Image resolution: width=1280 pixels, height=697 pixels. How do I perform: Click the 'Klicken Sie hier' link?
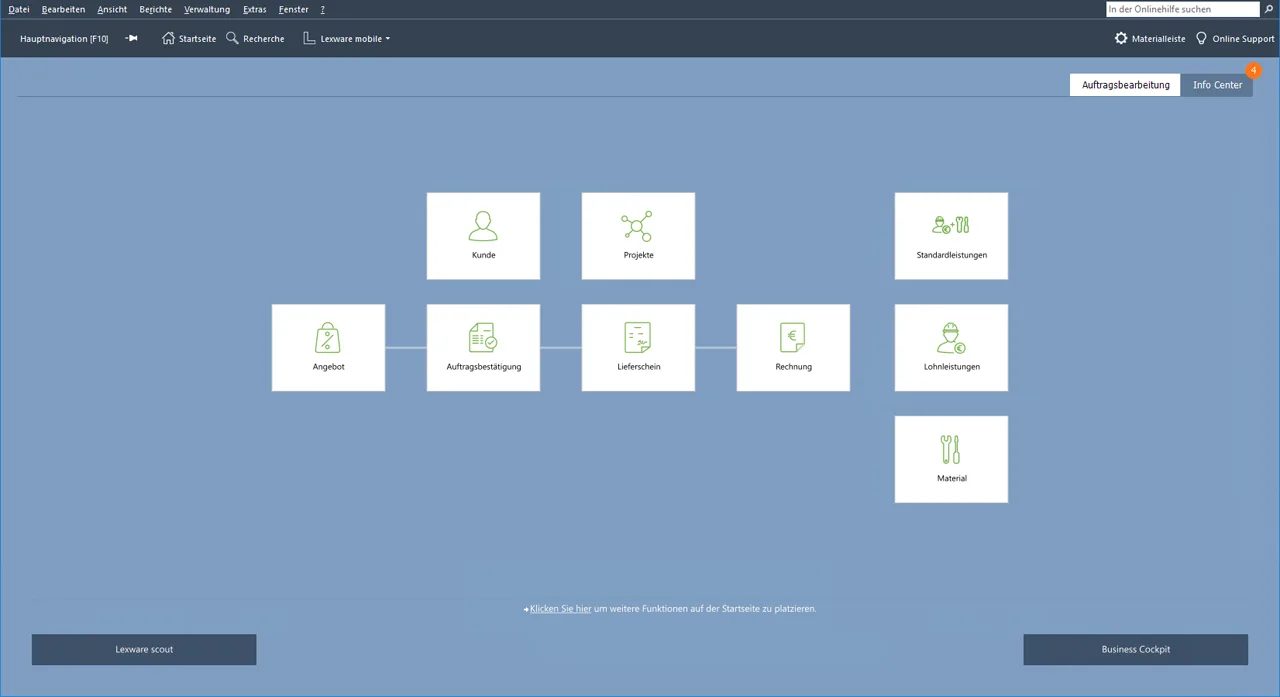click(560, 608)
